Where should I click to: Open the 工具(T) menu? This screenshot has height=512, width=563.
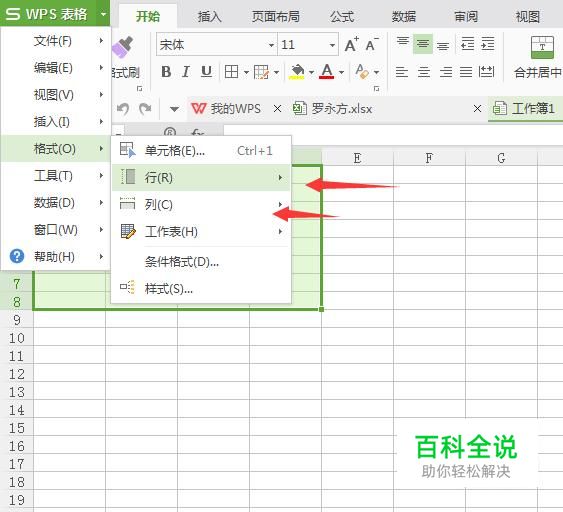(x=55, y=176)
